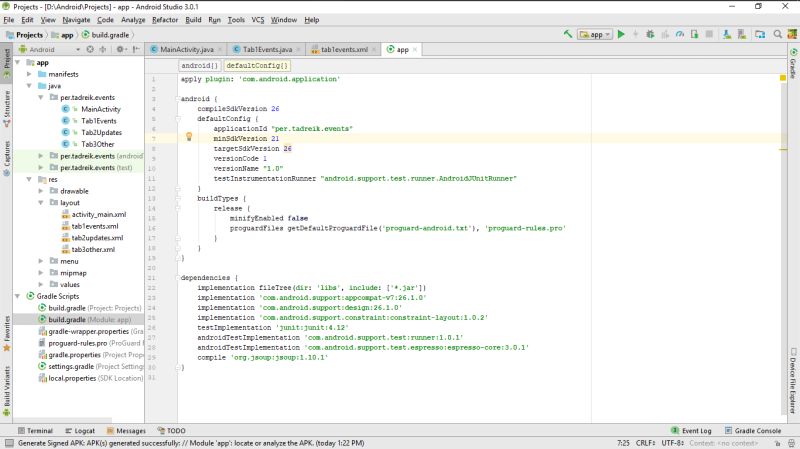Image resolution: width=800 pixels, height=449 pixels.
Task: Open the app run configuration dropdown
Action: [x=595, y=34]
